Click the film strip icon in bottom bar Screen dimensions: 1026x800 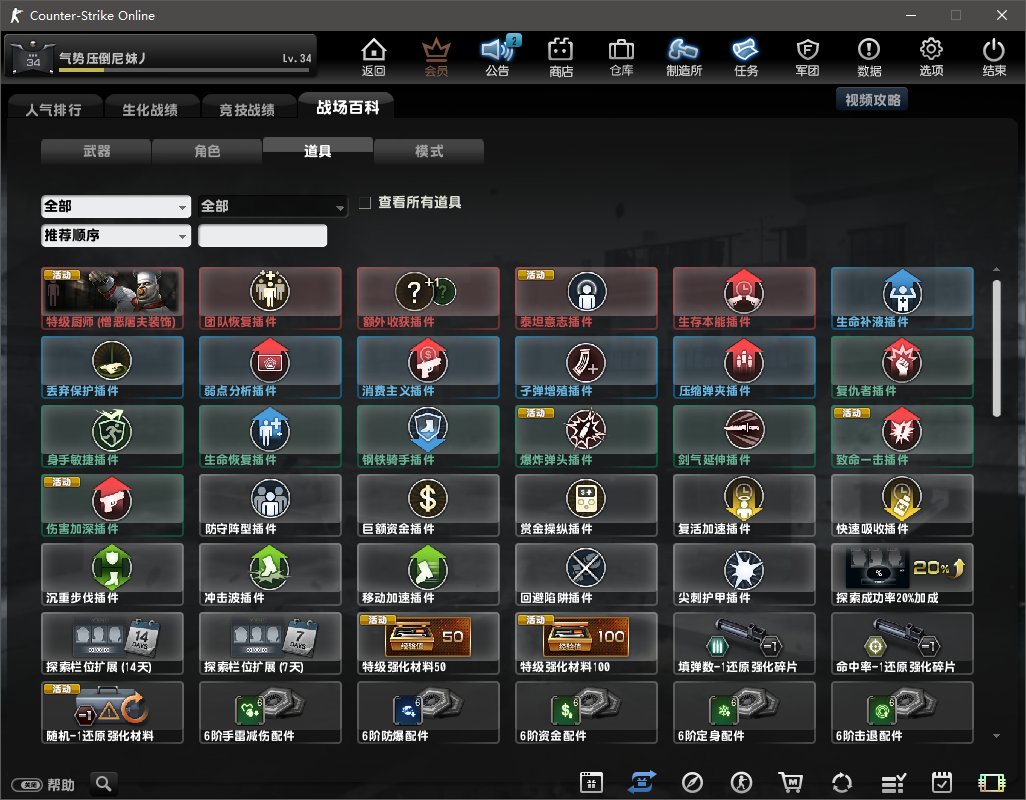(991, 782)
